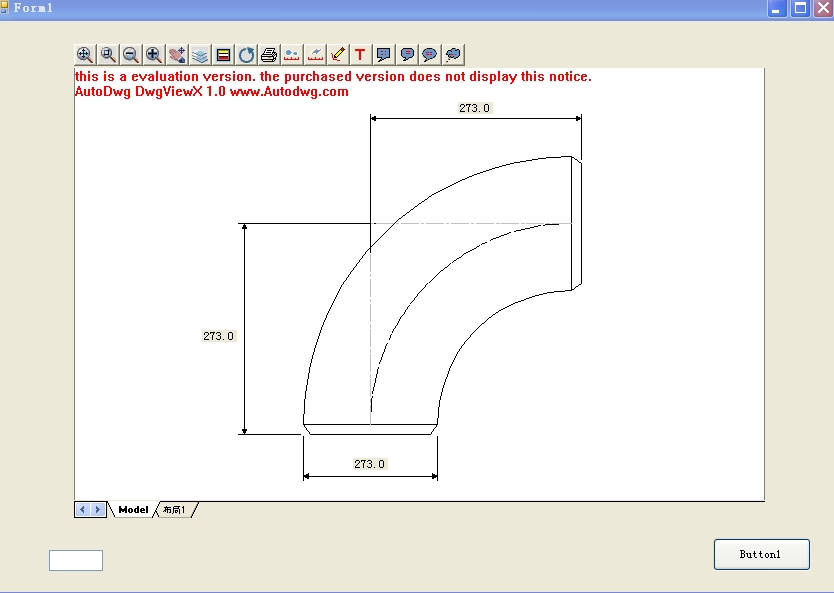Choose the pencil markup tool
Screen dimensions: 834x593
pos(338,55)
